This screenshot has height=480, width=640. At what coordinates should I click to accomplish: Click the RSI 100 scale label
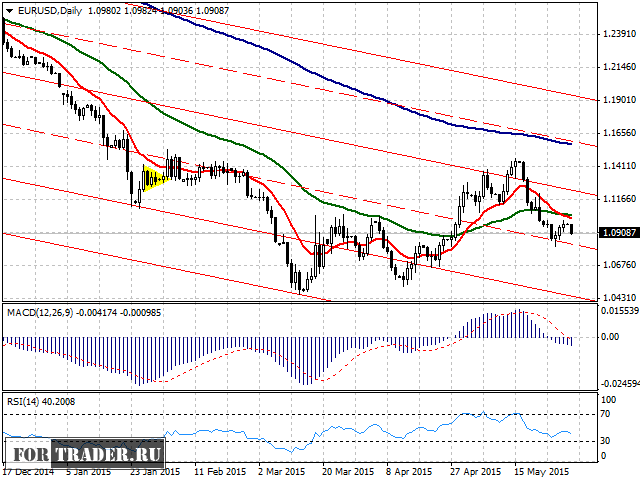point(609,400)
